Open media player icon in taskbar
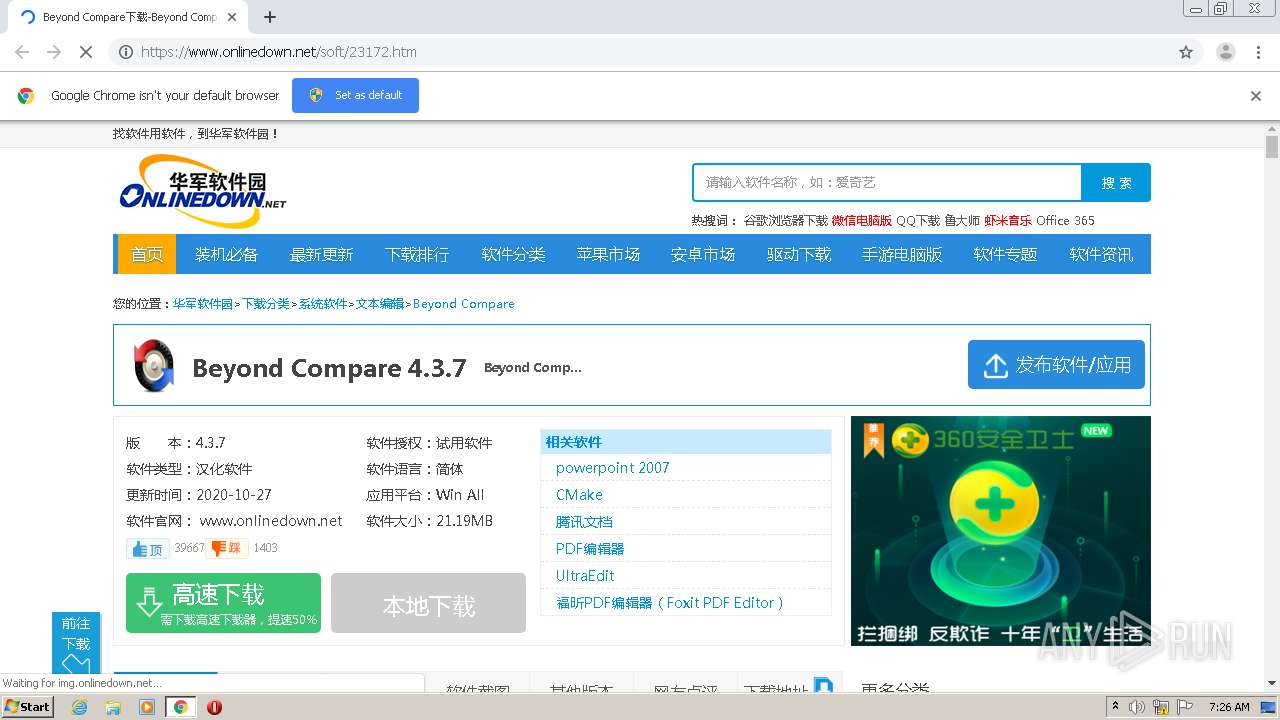 click(147, 707)
